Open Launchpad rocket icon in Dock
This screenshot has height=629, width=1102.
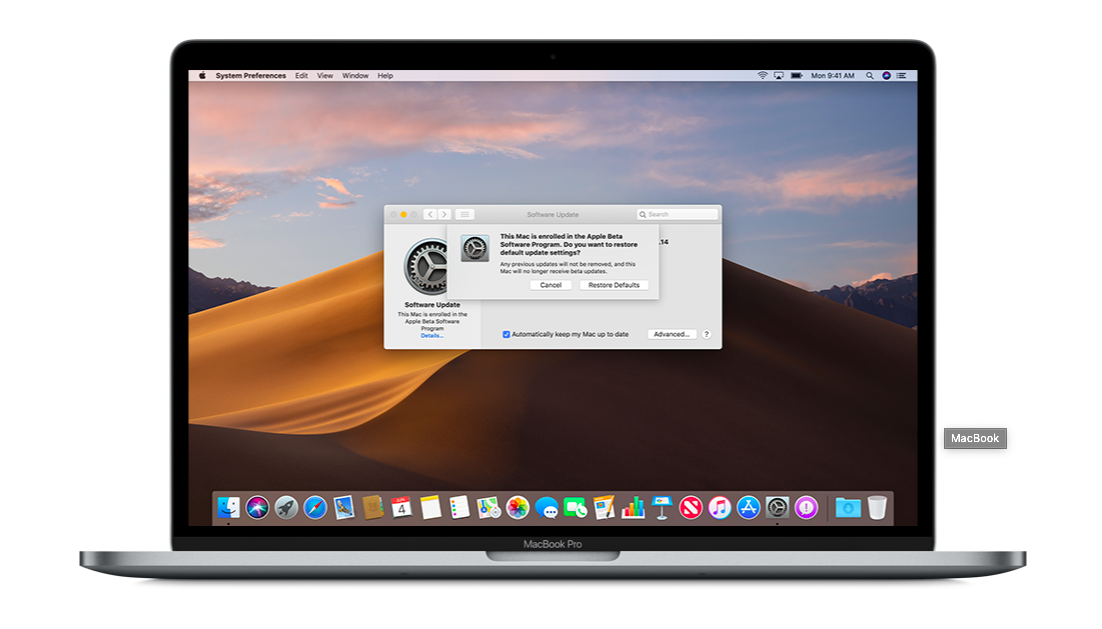tap(286, 507)
